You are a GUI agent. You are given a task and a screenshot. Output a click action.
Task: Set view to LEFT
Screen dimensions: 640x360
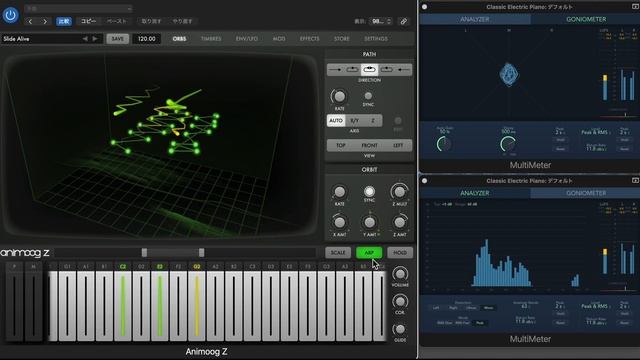[x=398, y=146]
